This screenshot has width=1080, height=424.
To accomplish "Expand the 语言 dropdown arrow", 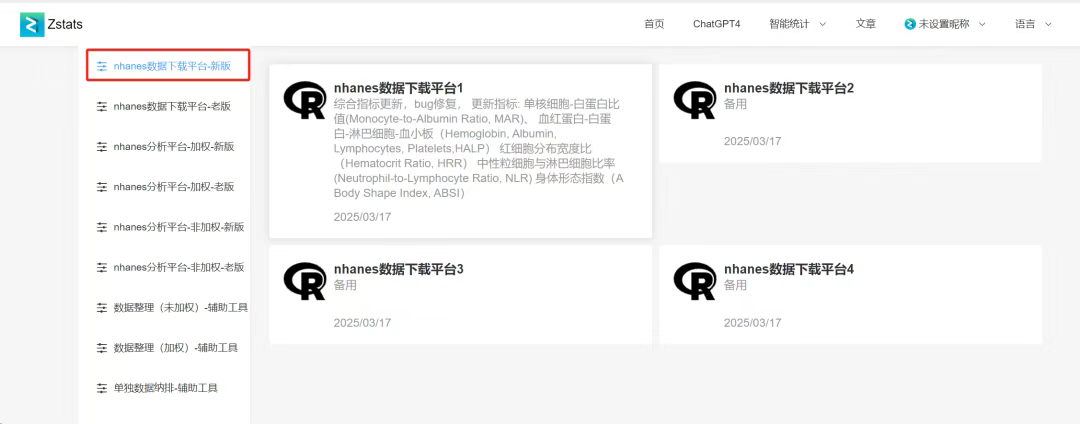I will coord(1048,24).
